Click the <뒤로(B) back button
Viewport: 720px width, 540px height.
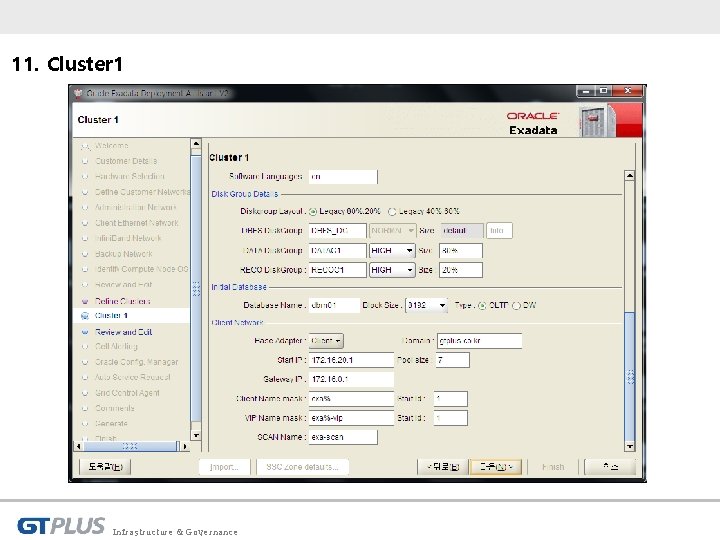pyautogui.click(x=443, y=467)
